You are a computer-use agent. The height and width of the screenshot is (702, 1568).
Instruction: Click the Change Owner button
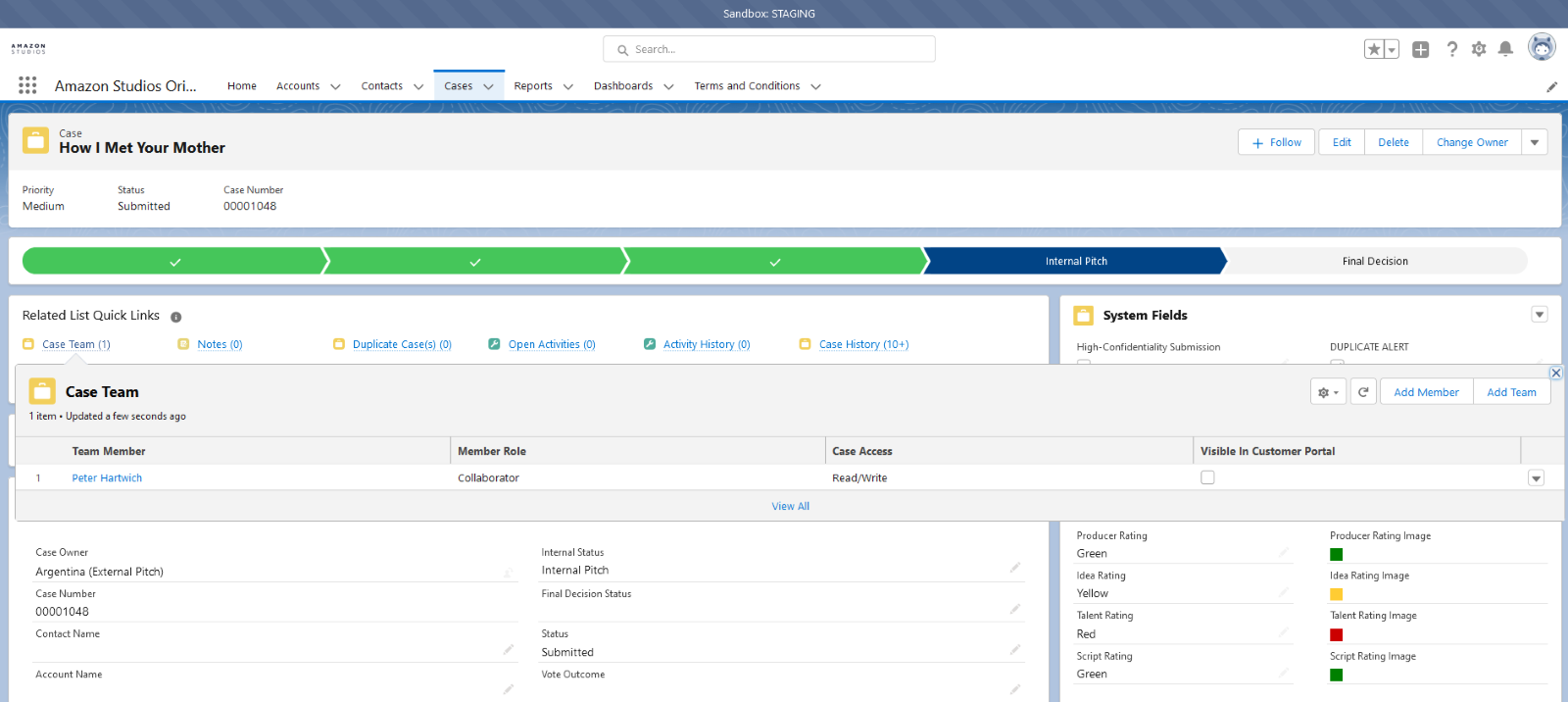tap(1472, 142)
